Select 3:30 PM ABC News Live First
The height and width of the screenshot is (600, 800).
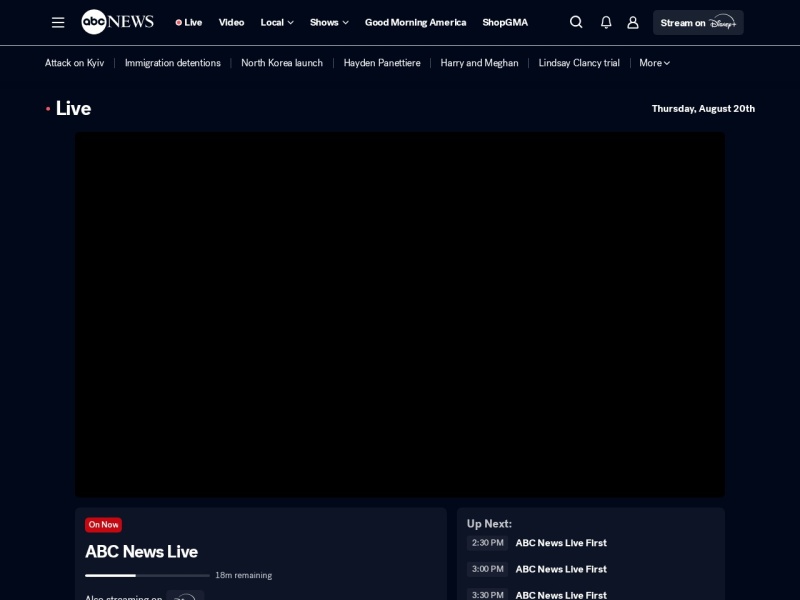click(537, 594)
